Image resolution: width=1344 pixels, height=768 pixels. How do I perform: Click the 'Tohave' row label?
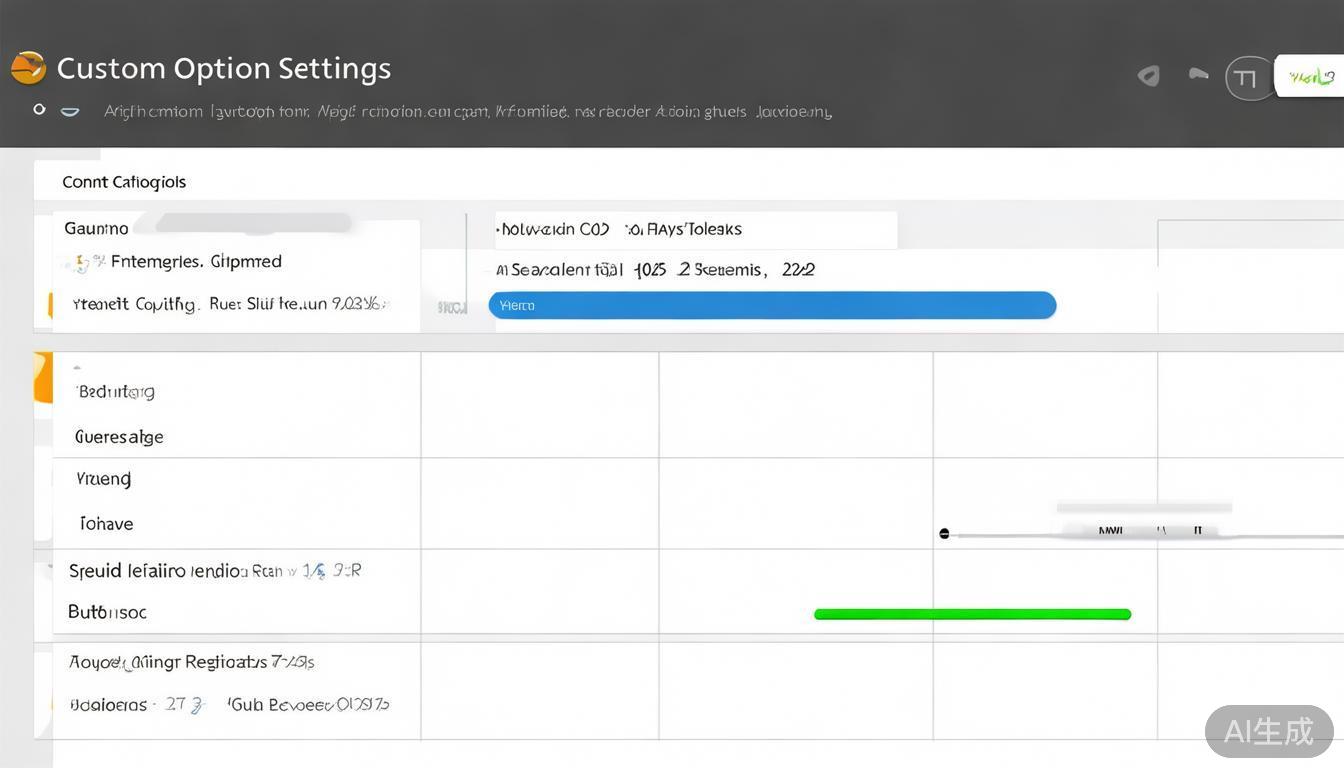[106, 524]
